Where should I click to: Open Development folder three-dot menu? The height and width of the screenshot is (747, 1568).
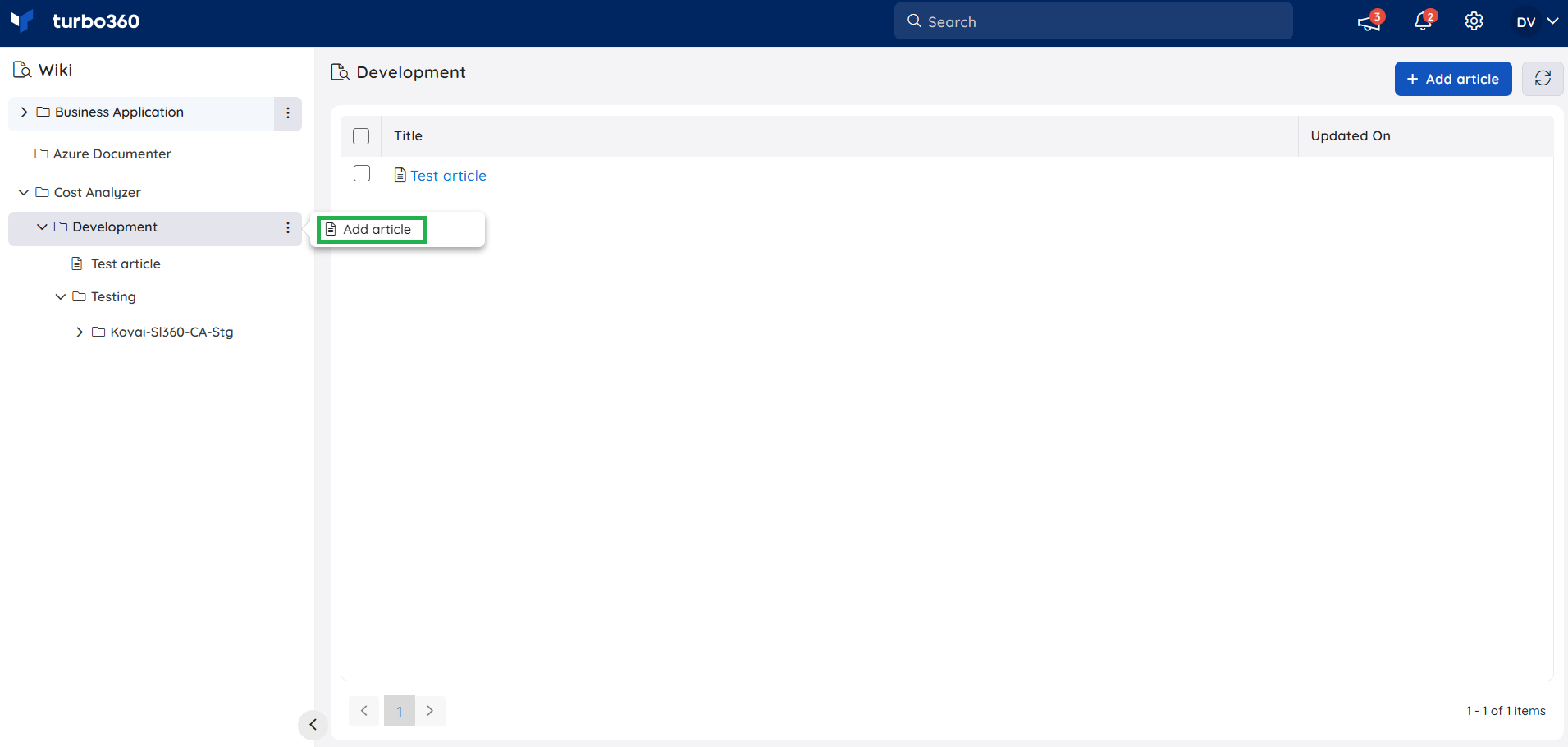pyautogui.click(x=288, y=228)
